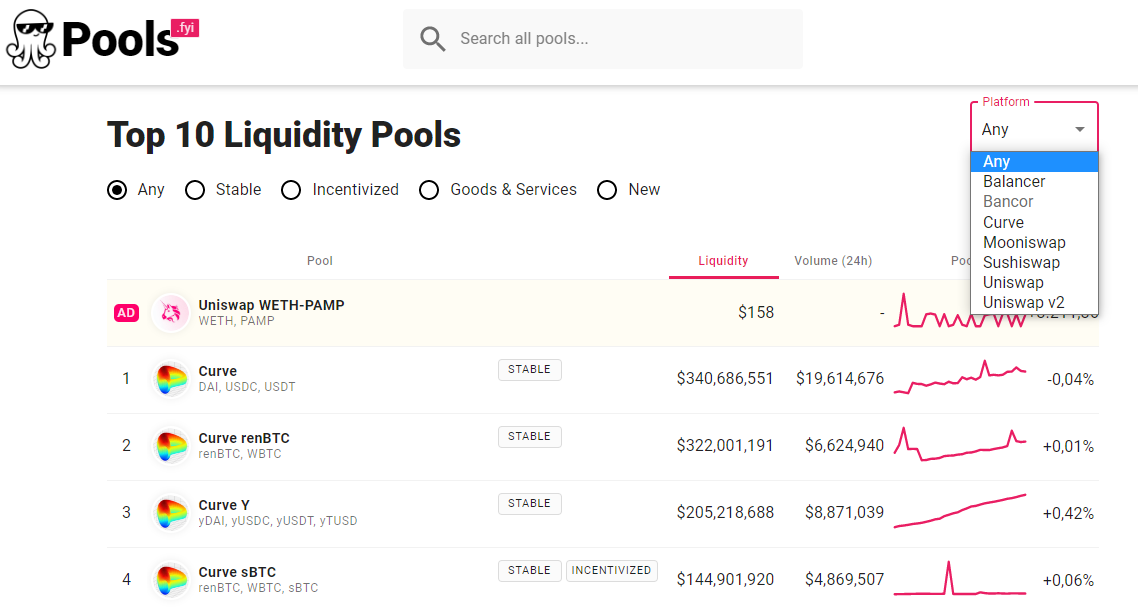Click liquidity value $144,901,920
Viewport: 1138px width, 609px height.
click(725, 579)
